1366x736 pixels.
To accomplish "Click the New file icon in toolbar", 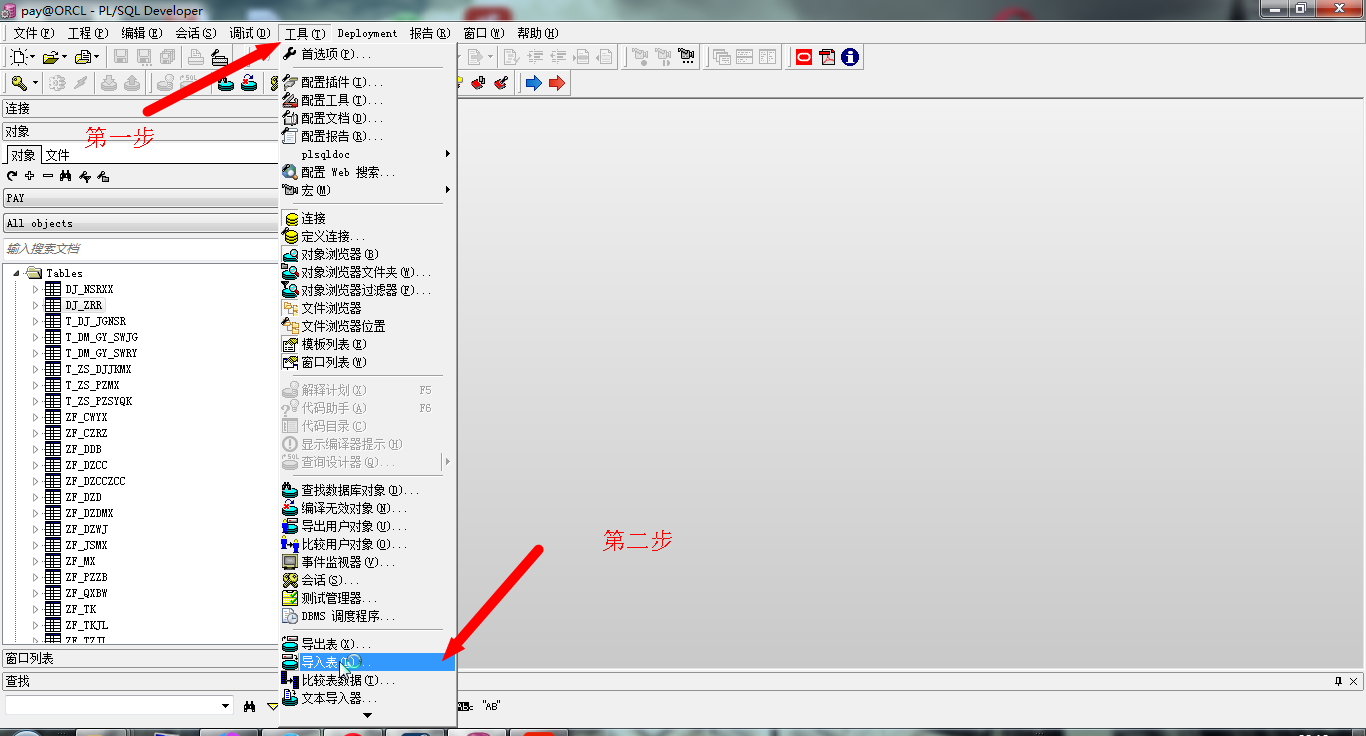I will (19, 57).
